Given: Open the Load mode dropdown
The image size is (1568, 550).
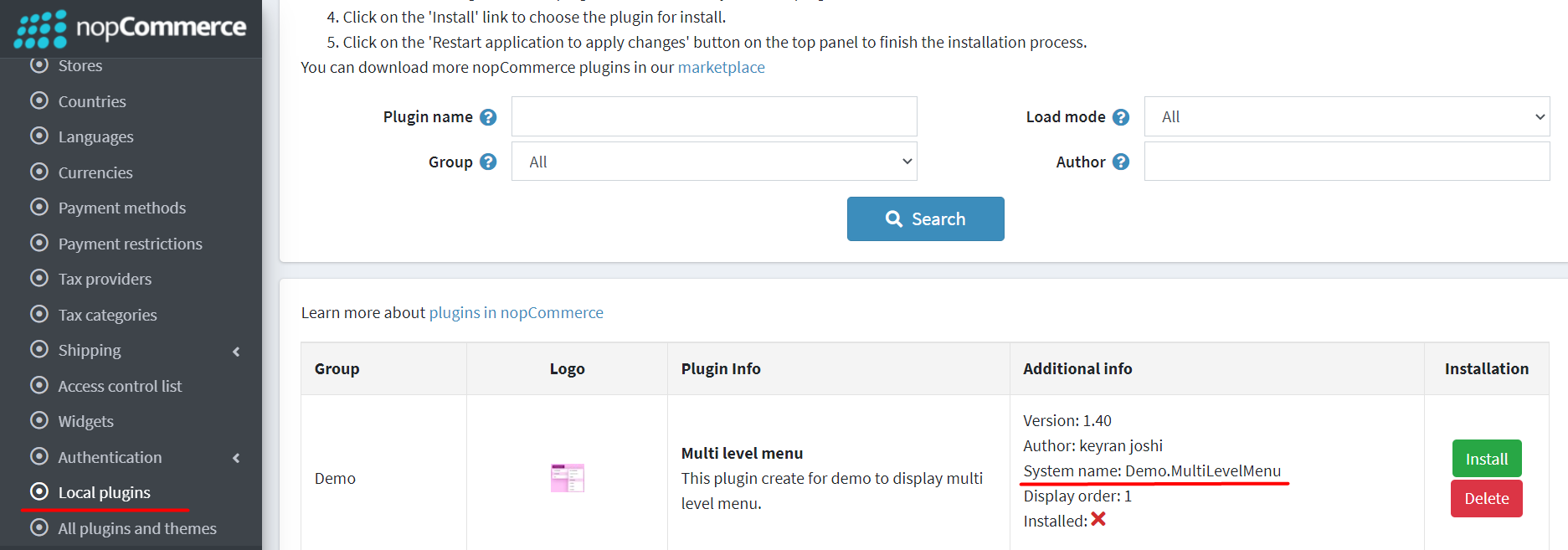Looking at the screenshot, I should click(1346, 117).
